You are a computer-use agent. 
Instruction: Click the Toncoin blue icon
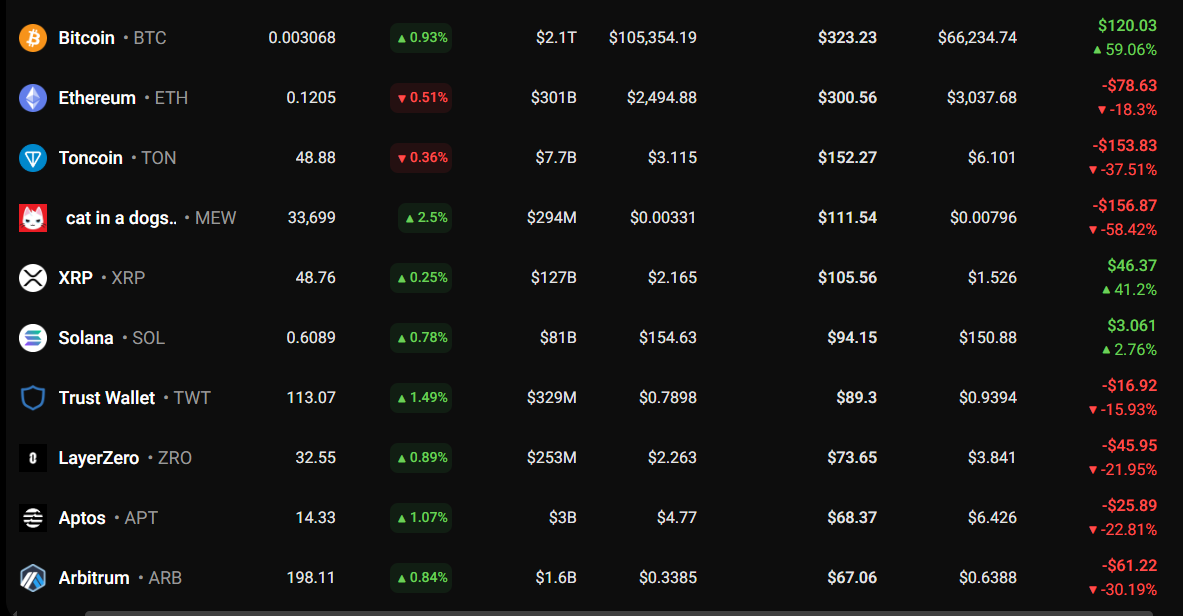[33, 158]
